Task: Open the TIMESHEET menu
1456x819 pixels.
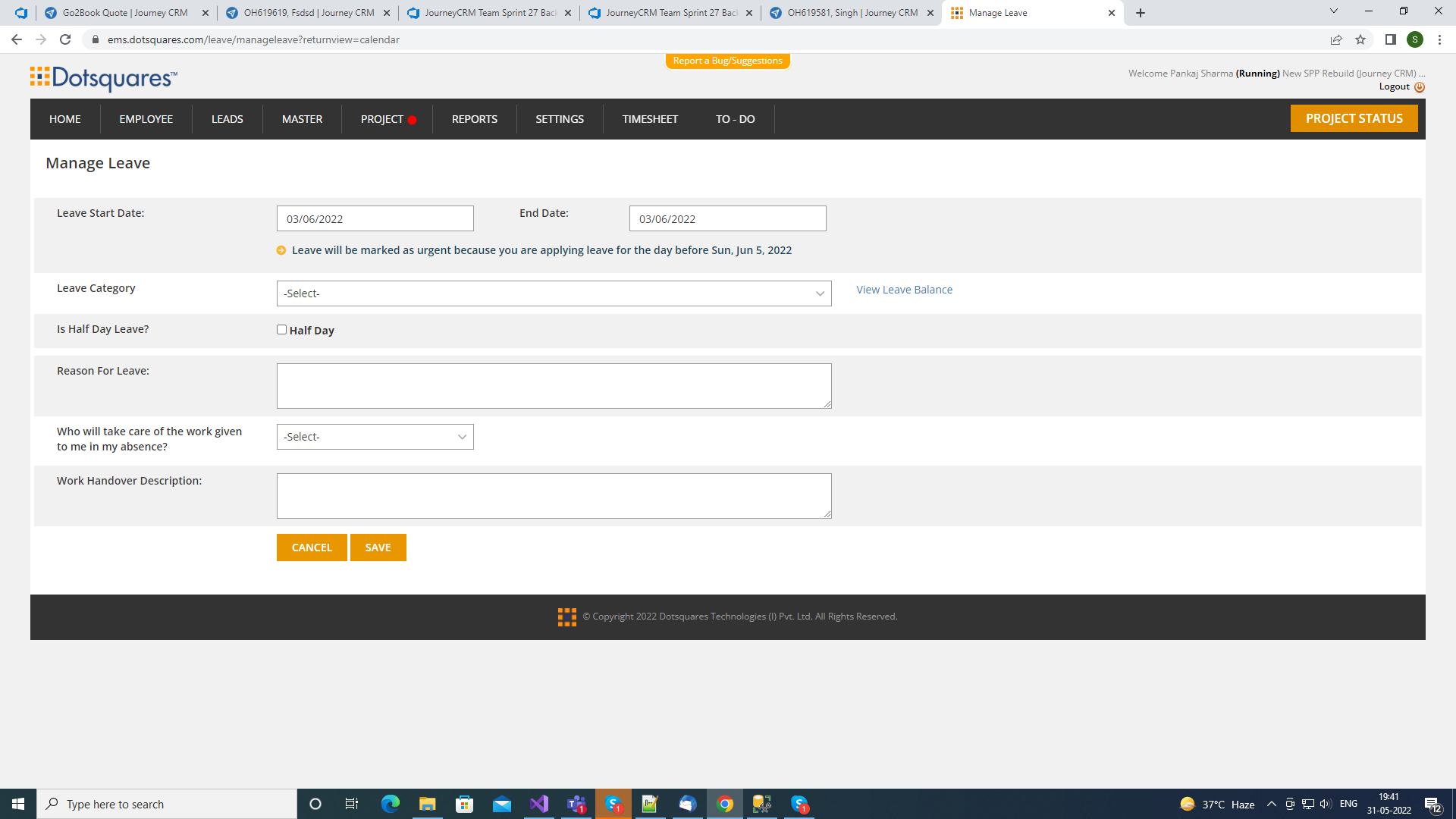Action: pos(650,119)
